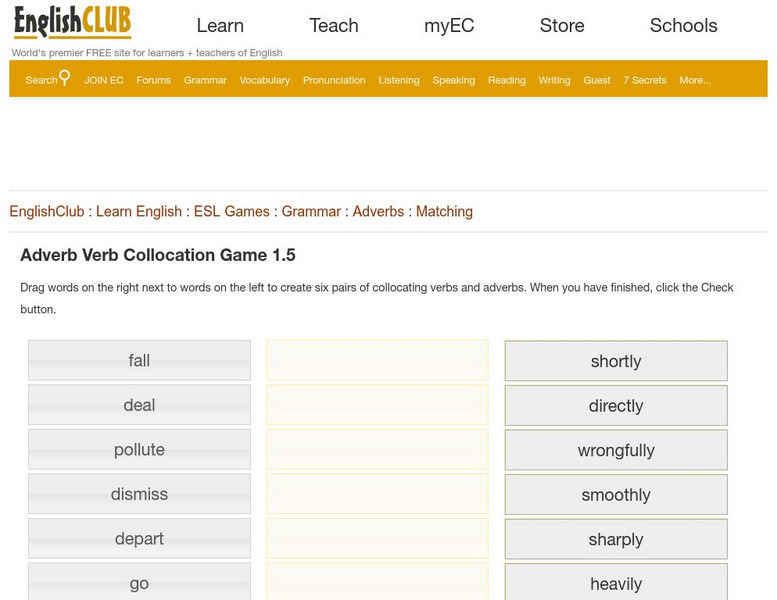Open the Store menu
Image resolution: width=777 pixels, height=600 pixels.
(x=562, y=26)
